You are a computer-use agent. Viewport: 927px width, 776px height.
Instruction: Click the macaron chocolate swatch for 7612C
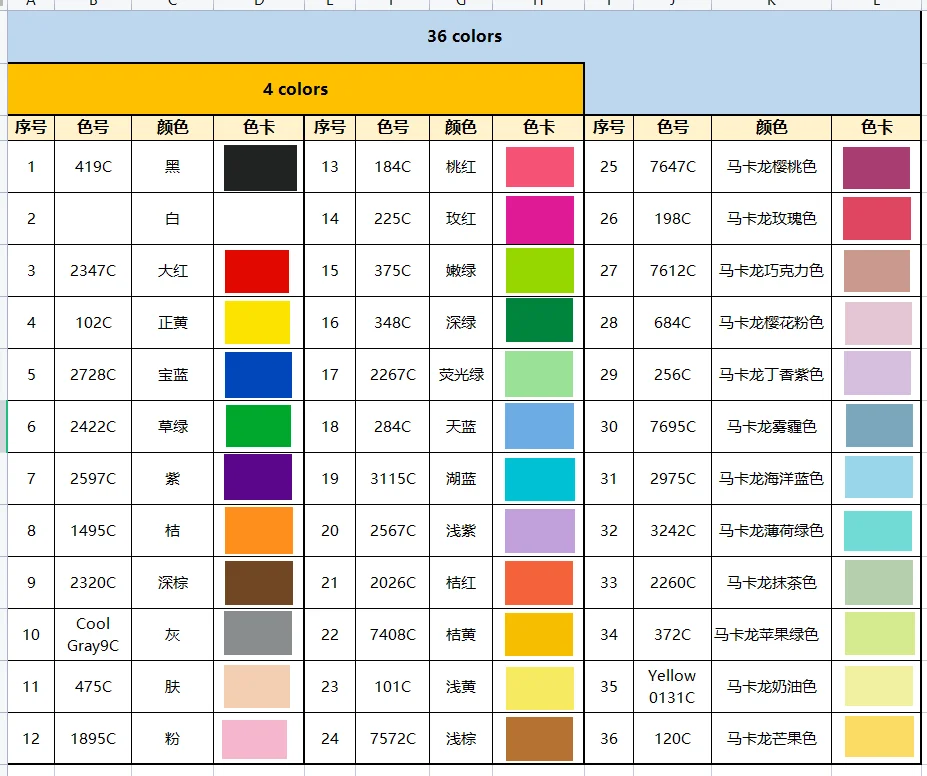tap(877, 271)
